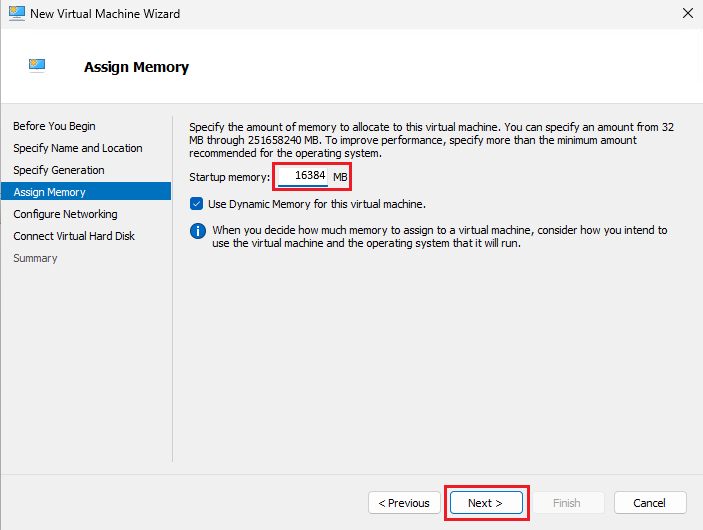Select the highlighted Assign Memory step
This screenshot has height=530, width=703.
pos(49,192)
